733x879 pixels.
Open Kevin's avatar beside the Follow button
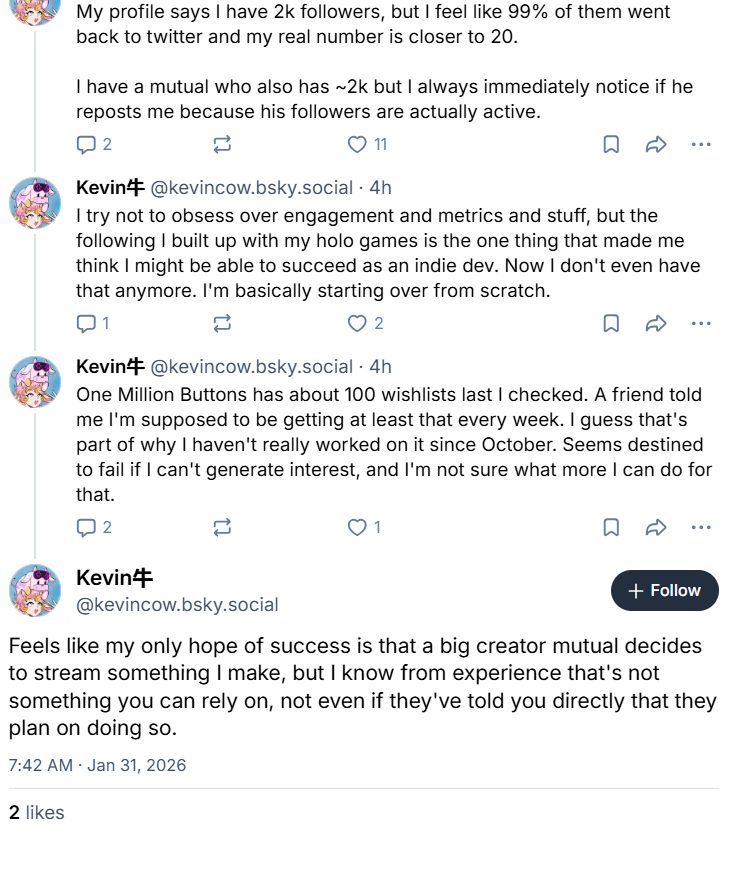click(x=35, y=590)
